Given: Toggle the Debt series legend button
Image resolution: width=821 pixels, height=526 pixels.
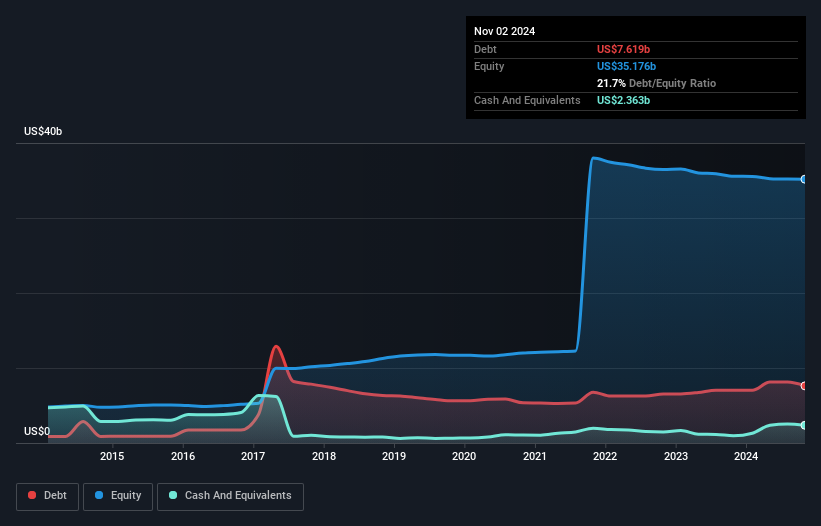Looking at the screenshot, I should pos(48,496).
